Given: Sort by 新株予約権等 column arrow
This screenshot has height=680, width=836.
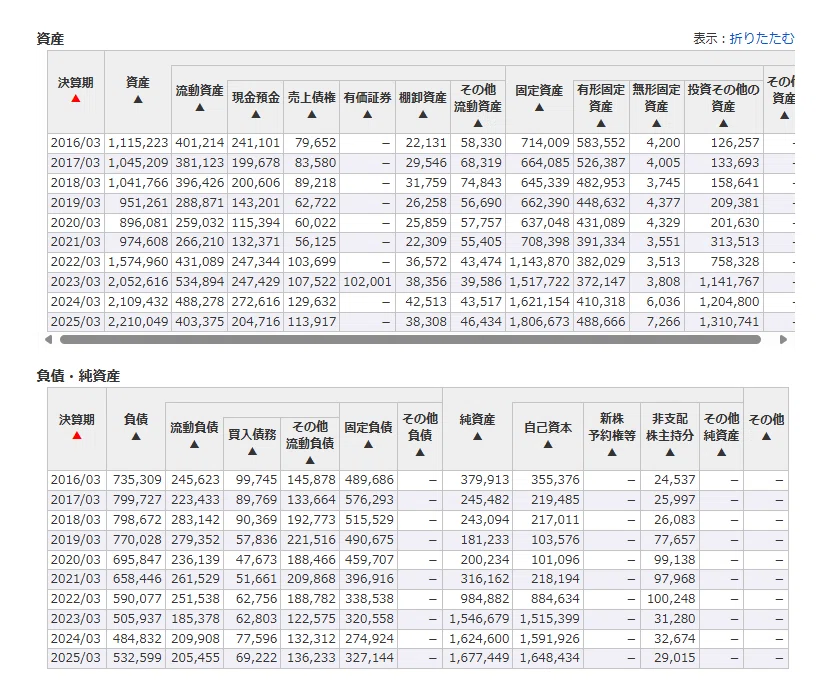Looking at the screenshot, I should pos(612,452).
